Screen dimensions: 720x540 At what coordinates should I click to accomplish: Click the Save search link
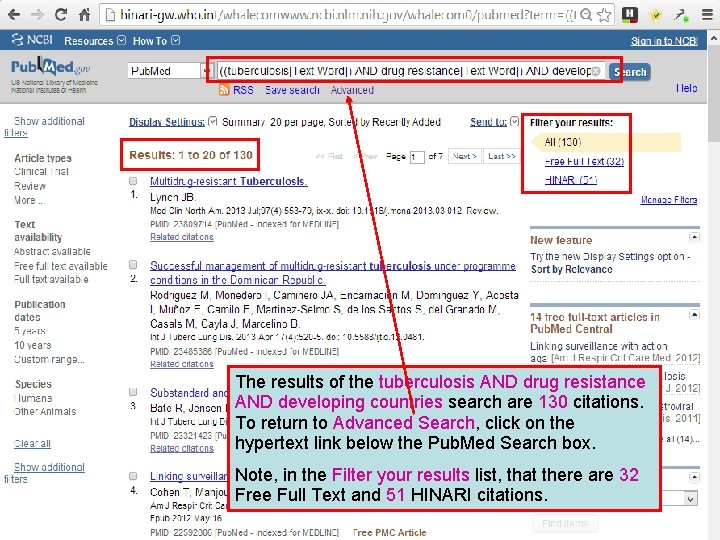tap(292, 90)
